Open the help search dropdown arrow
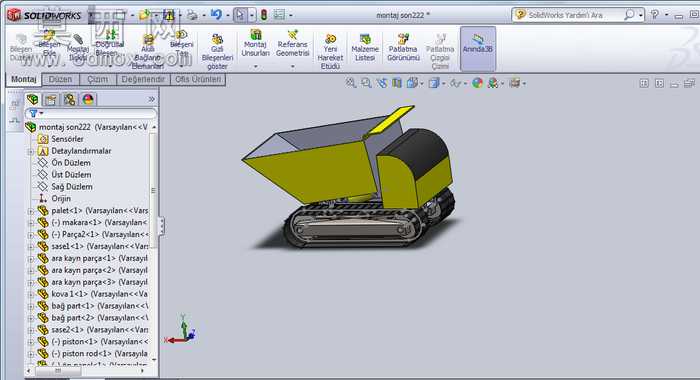Screen dimensions: 700x380 [x=641, y=15]
